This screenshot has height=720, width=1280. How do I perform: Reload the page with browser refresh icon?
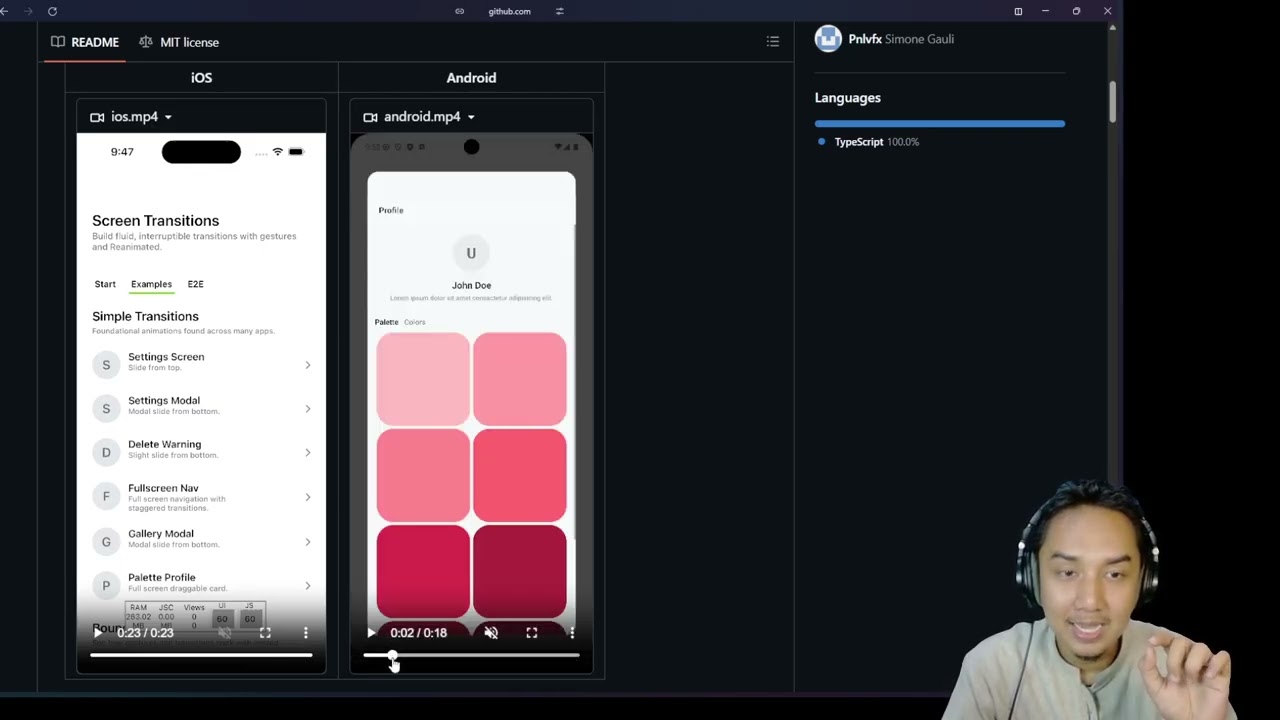click(x=52, y=11)
